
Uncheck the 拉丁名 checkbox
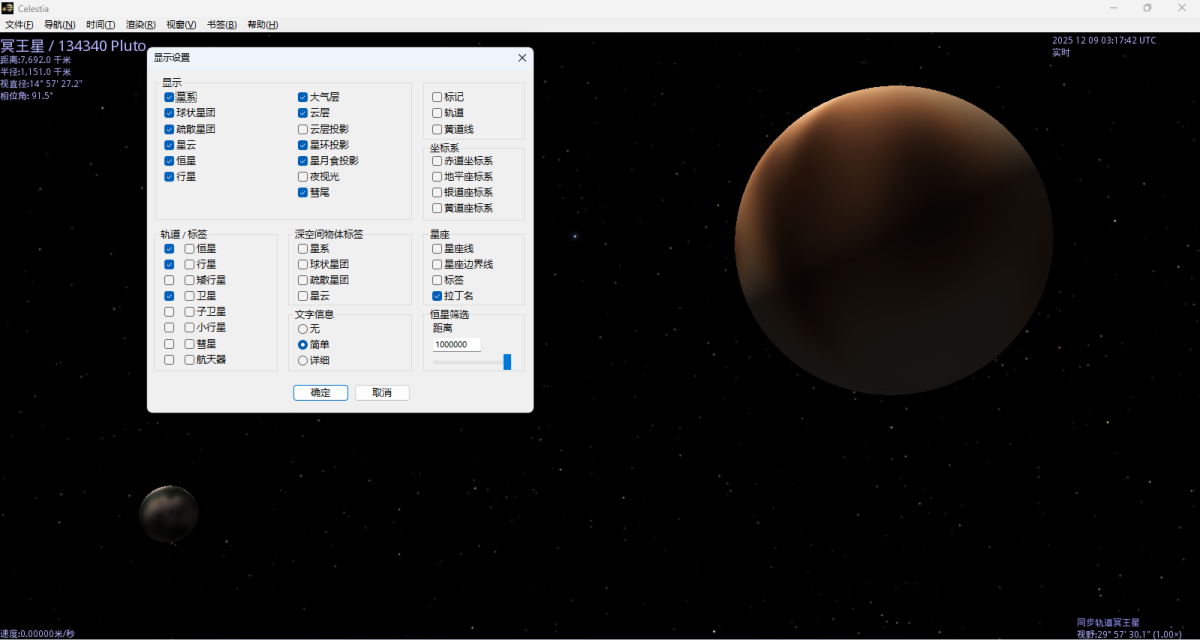pos(437,296)
